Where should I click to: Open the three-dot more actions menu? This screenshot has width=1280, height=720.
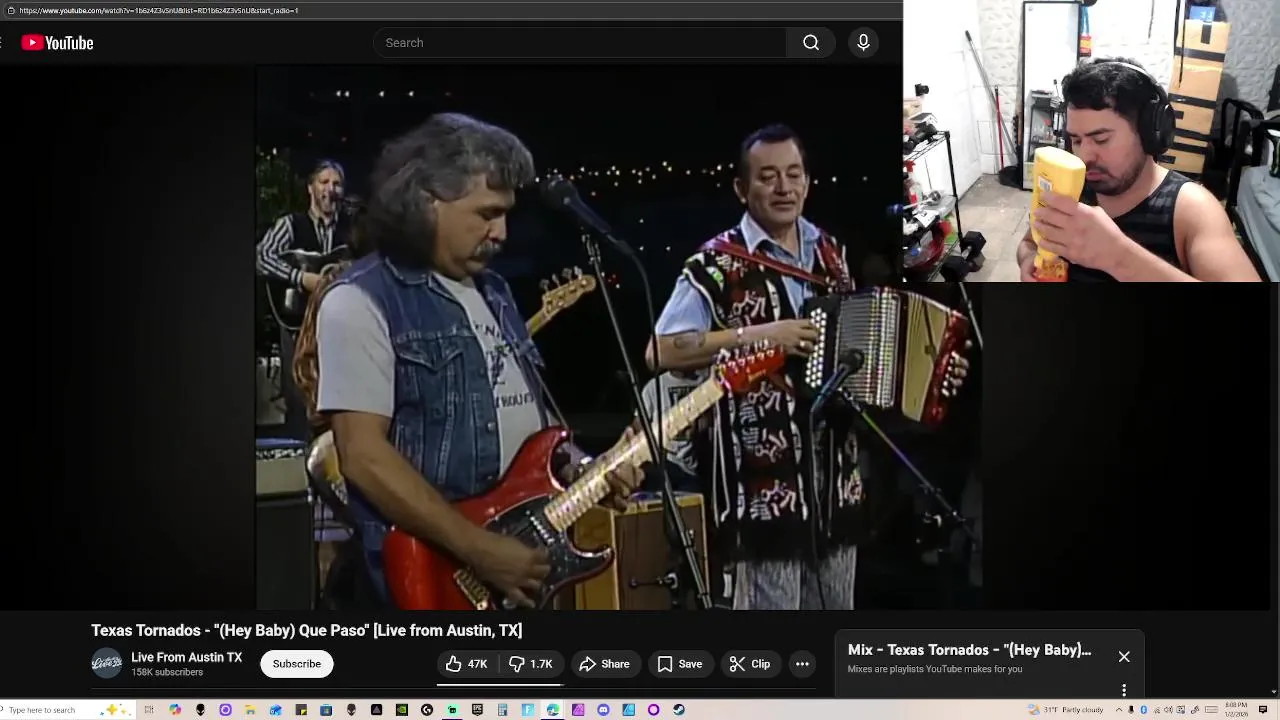tap(802, 664)
